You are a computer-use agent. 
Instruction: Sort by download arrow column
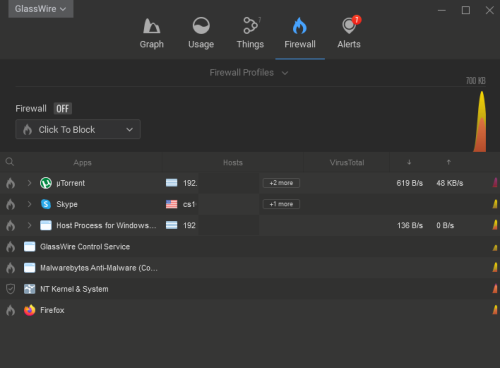click(409, 162)
